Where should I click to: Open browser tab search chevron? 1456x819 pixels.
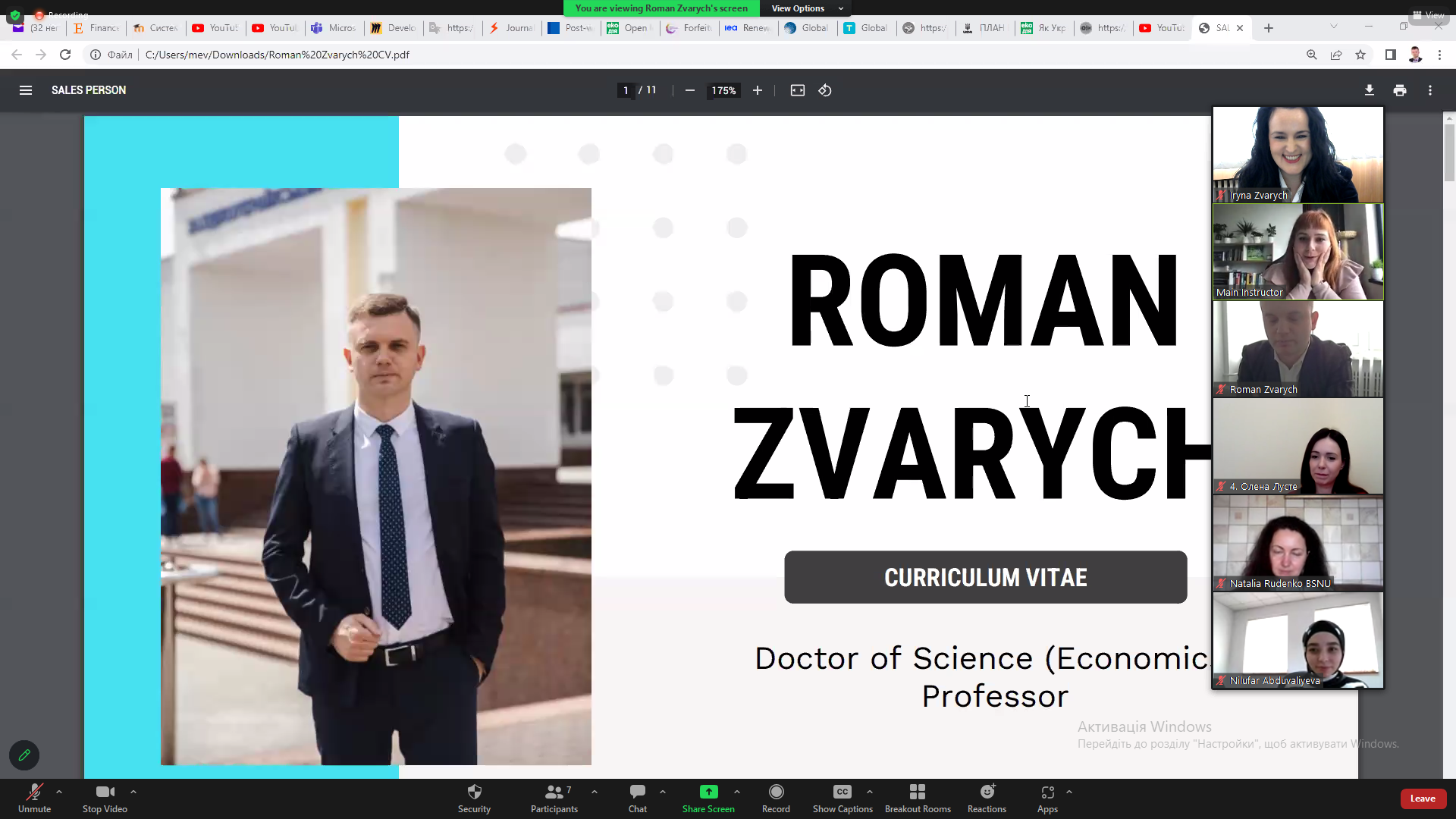coord(1334,27)
